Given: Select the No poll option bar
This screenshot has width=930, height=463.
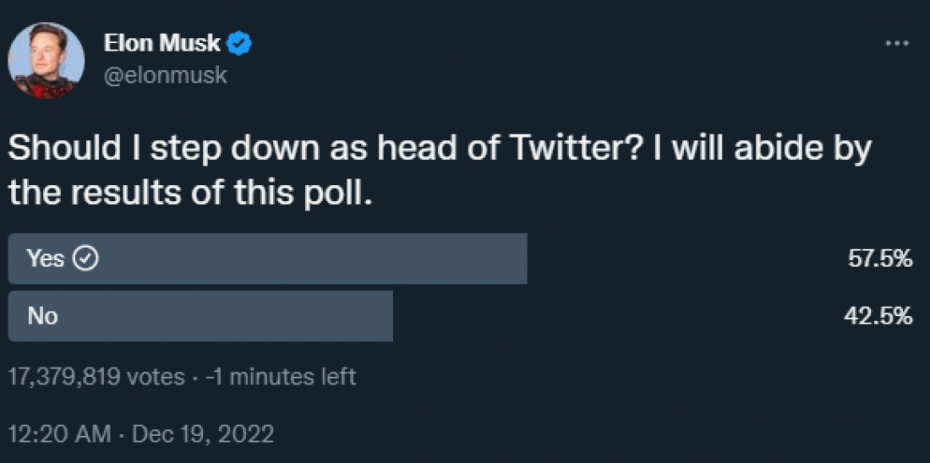Looking at the screenshot, I should pyautogui.click(x=200, y=316).
